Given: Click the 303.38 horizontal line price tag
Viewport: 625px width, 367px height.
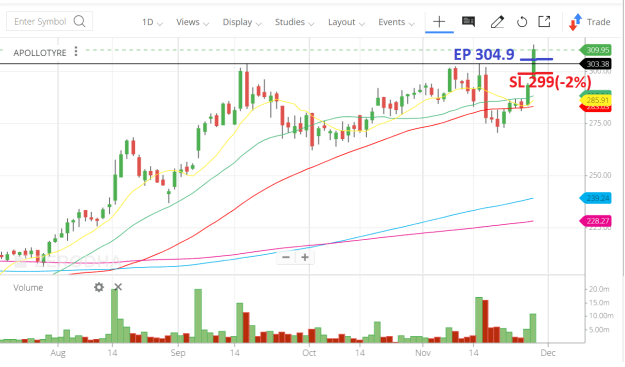Looking at the screenshot, I should [597, 64].
